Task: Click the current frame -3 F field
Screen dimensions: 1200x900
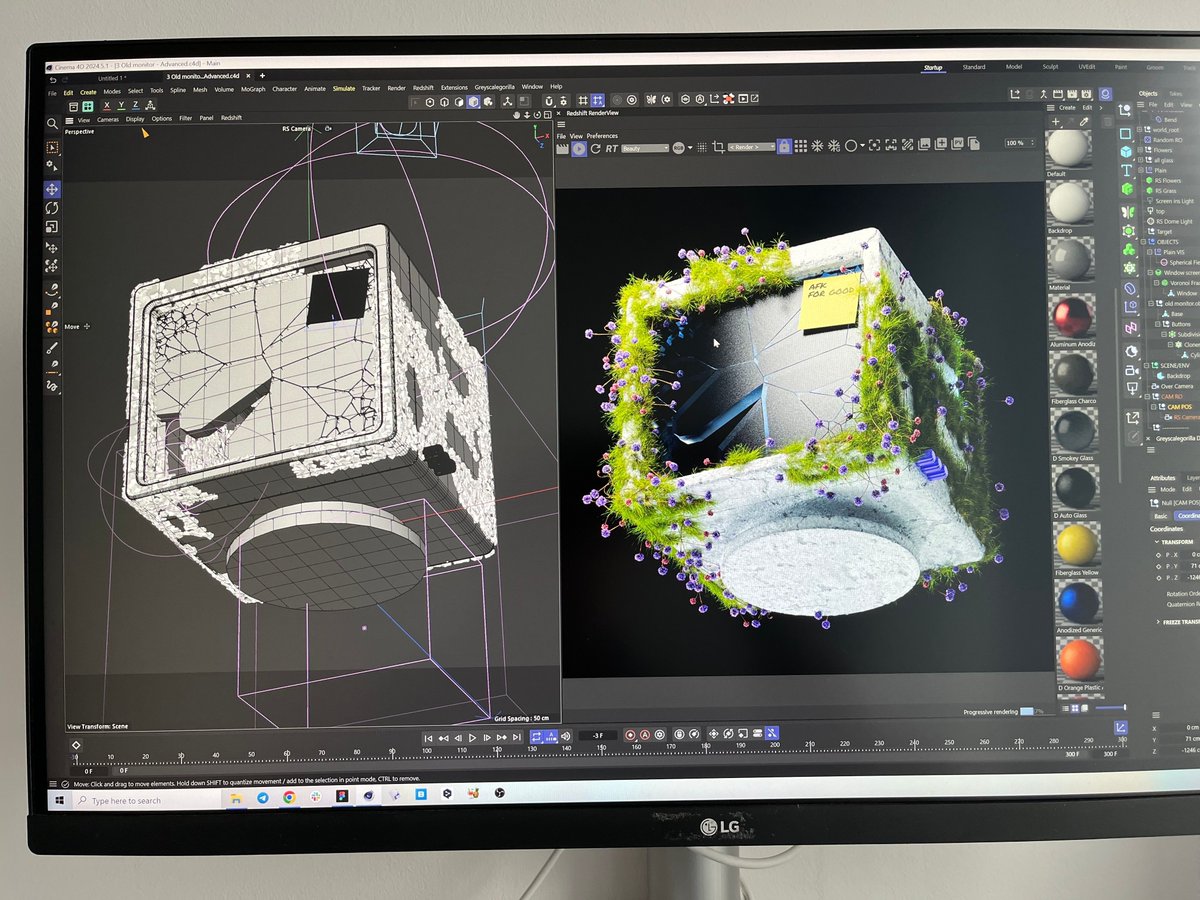Action: click(x=598, y=736)
